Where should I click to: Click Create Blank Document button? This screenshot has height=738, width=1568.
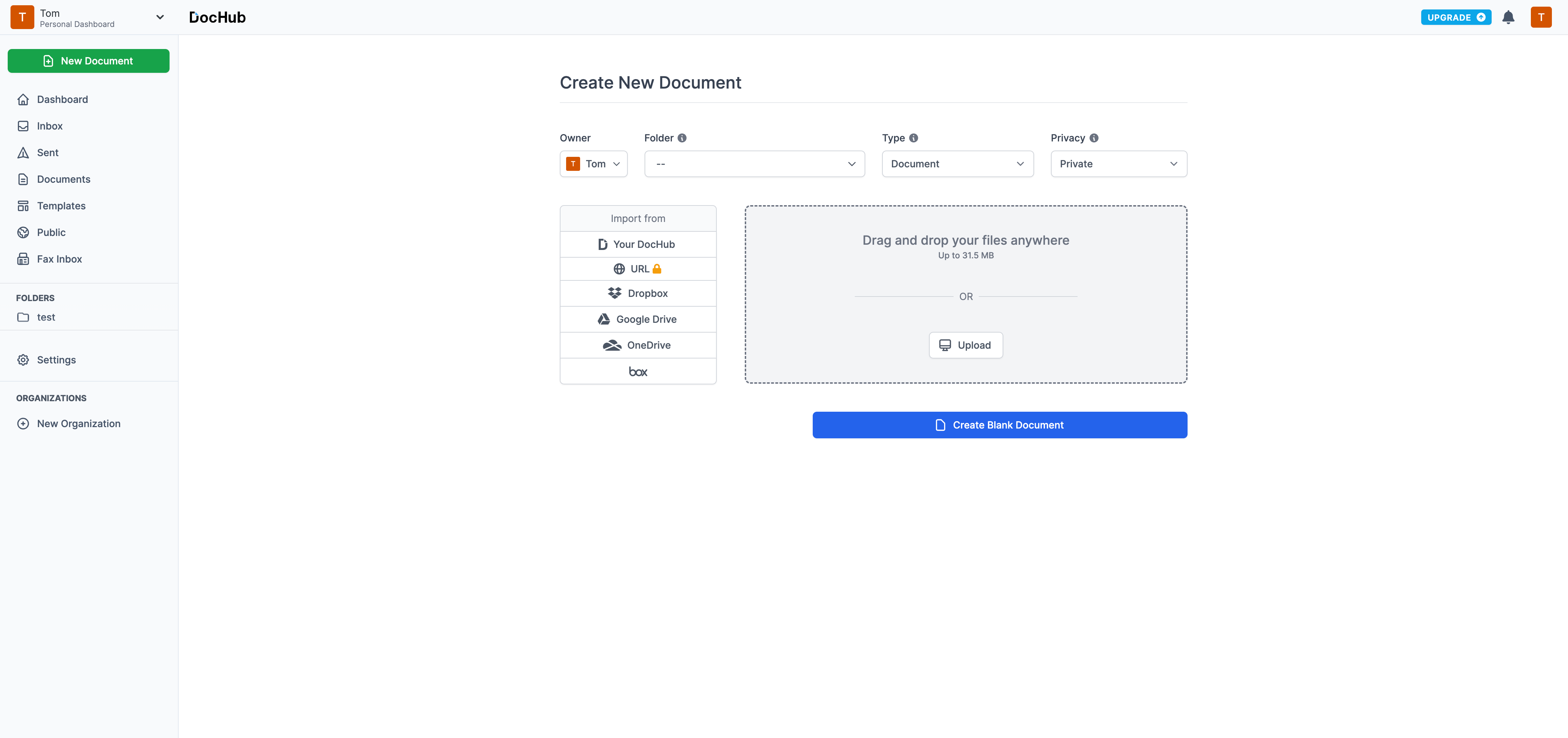pyautogui.click(x=999, y=425)
